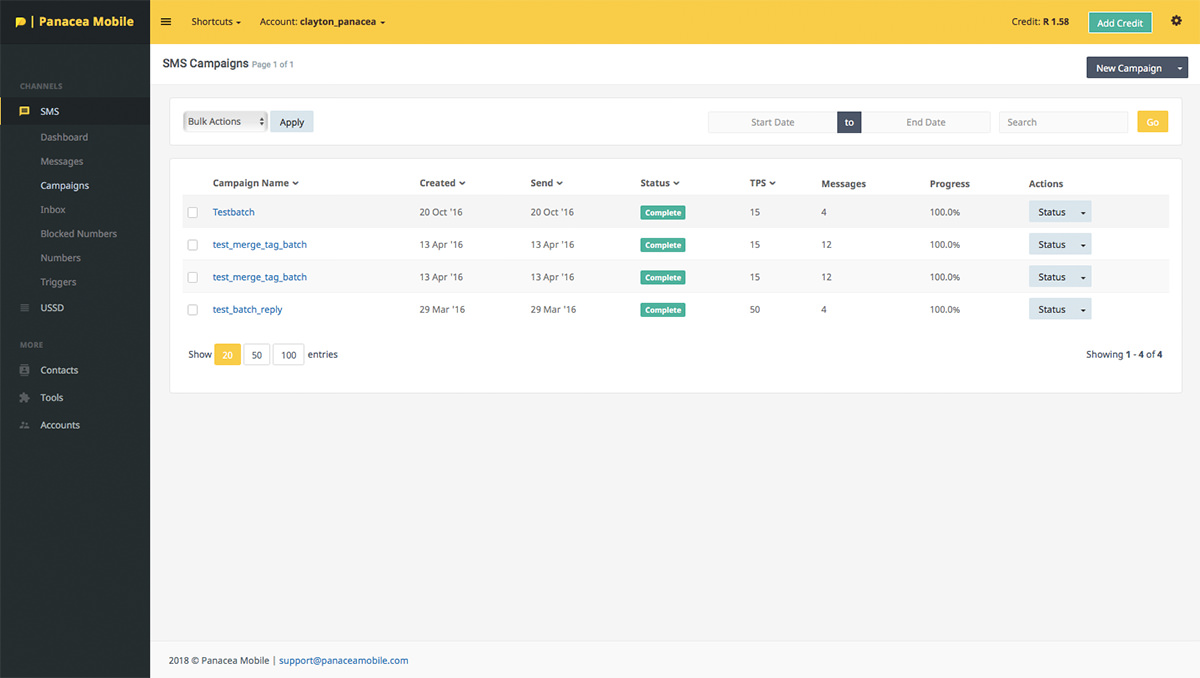Click the SMS chat bubble icon
The image size is (1200, 678).
(x=24, y=111)
